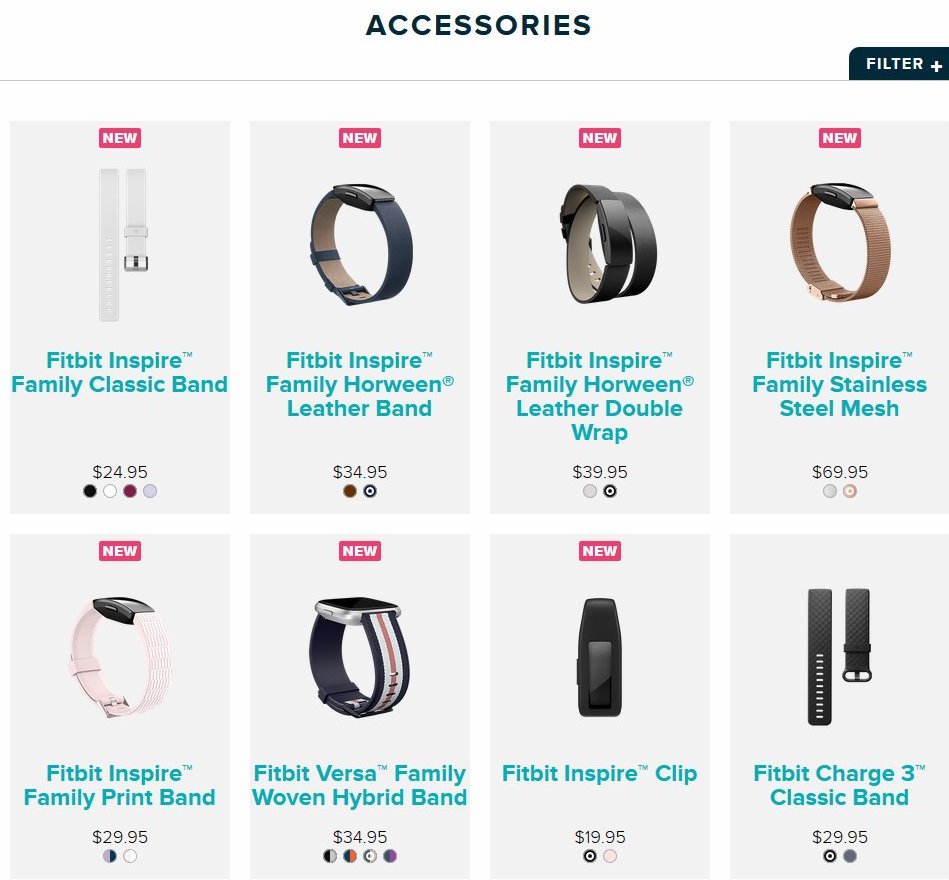The height and width of the screenshot is (880, 949).
Task: Choose blue-gray swatch for Charge 3 Classic Band
Action: 850,856
